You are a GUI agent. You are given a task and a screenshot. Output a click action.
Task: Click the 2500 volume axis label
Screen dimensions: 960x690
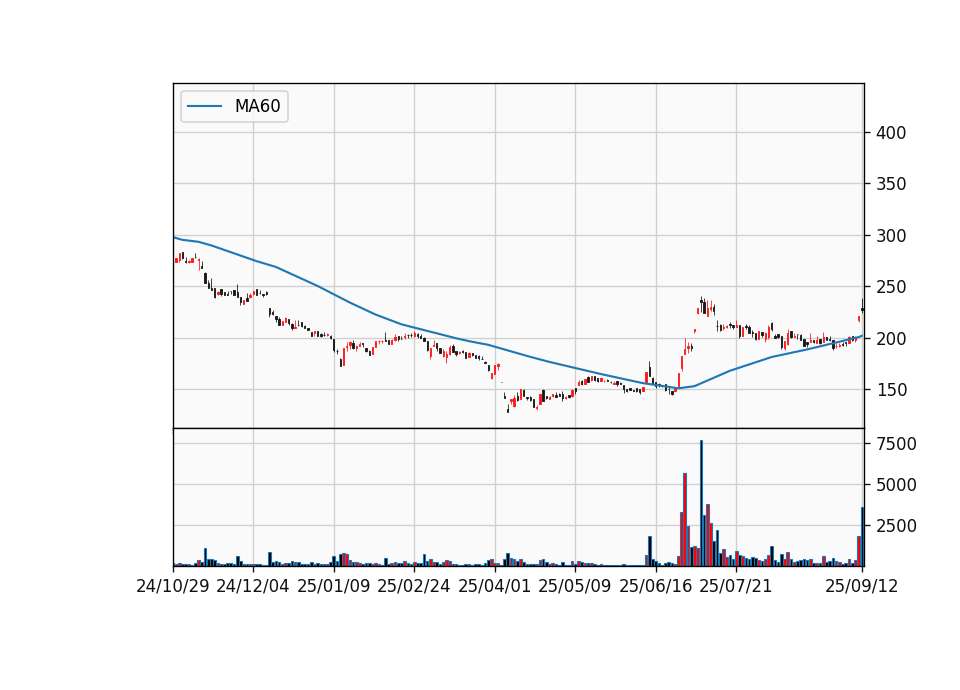896,526
